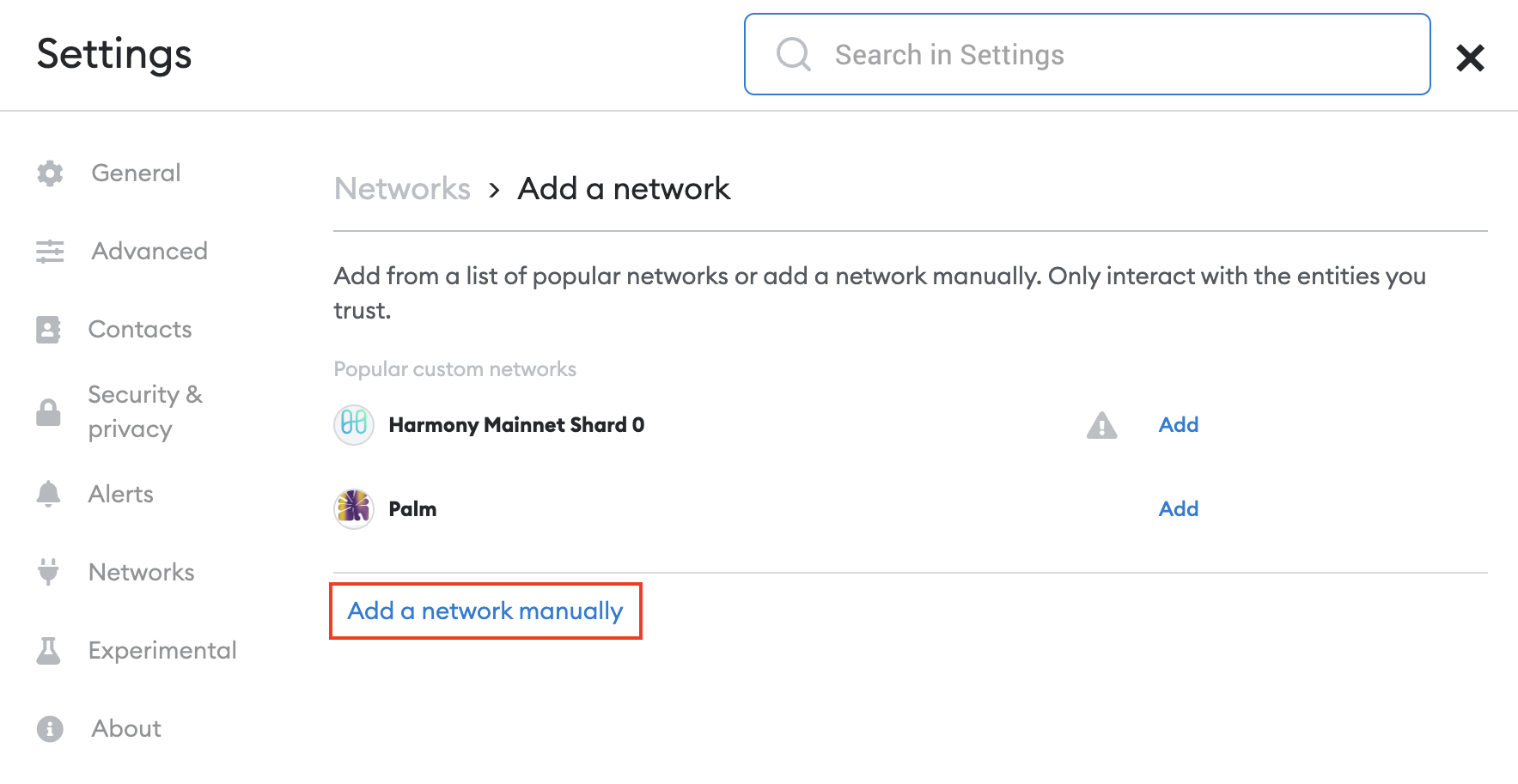Click the Harmony warning triangle icon
Screen dimensions: 1518x784
(1101, 425)
